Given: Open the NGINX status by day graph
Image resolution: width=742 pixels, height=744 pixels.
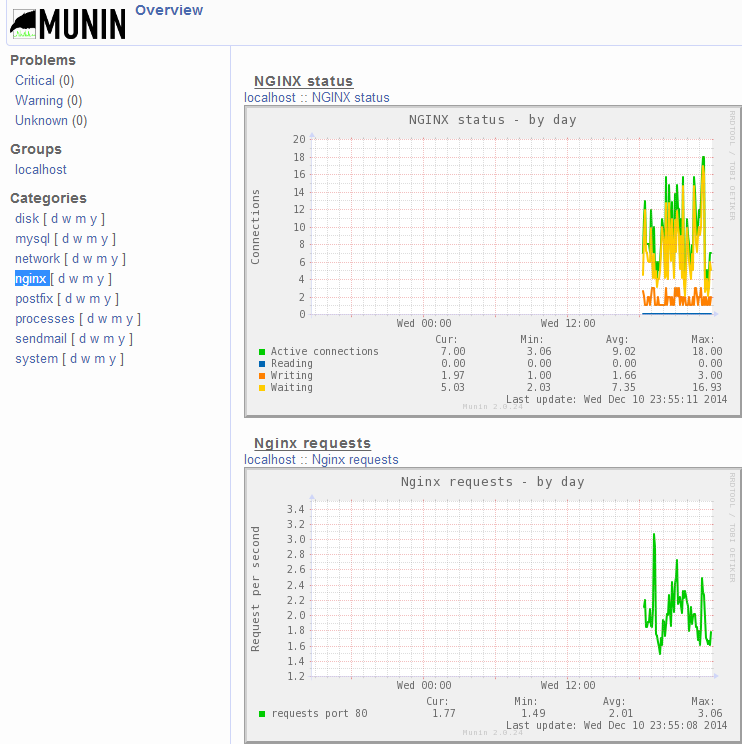Looking at the screenshot, I should [x=493, y=261].
